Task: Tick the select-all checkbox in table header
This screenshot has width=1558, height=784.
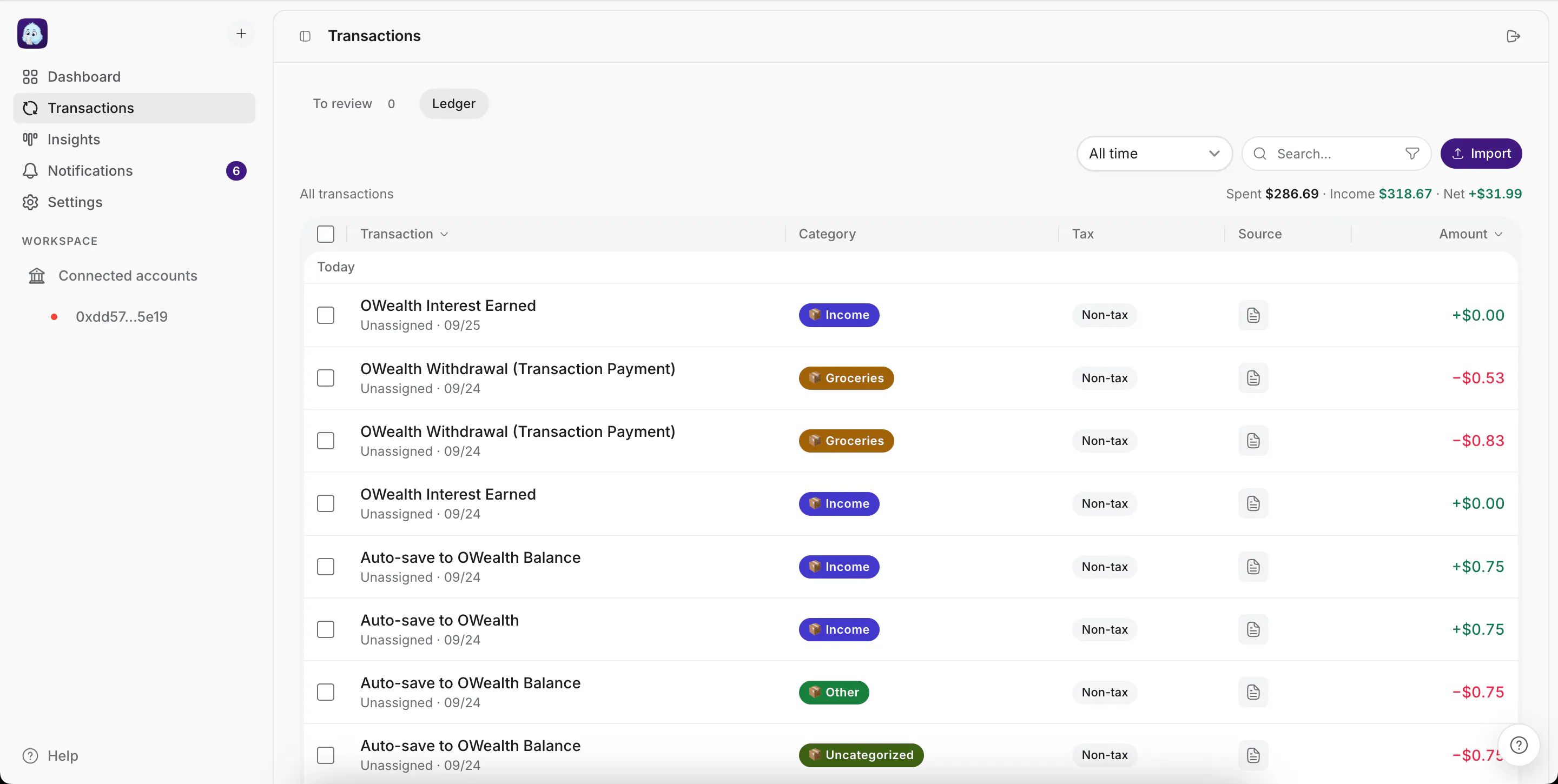Action: tap(325, 234)
